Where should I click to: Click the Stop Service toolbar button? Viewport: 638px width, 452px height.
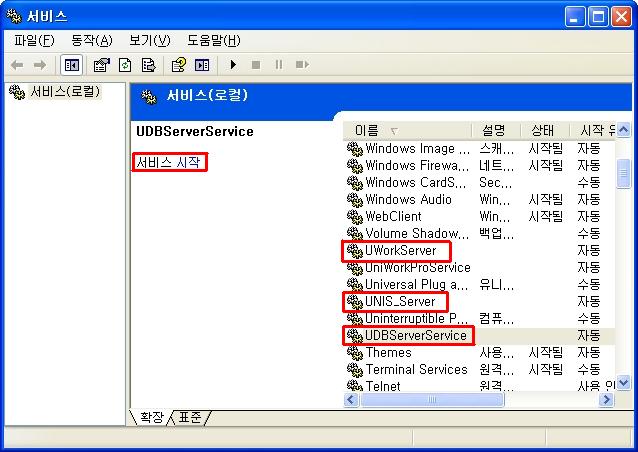[256, 65]
